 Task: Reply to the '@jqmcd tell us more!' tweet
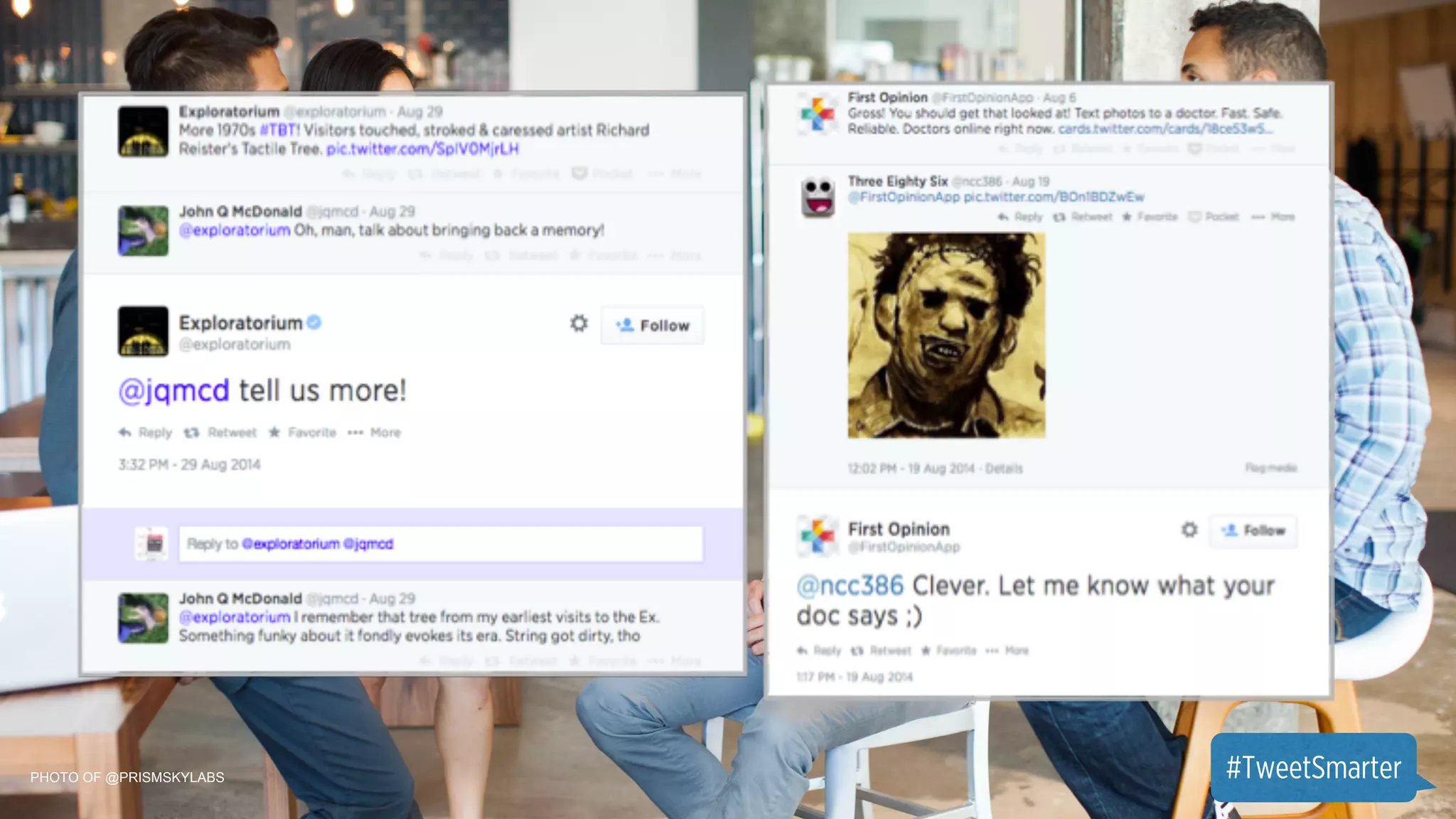tap(146, 432)
